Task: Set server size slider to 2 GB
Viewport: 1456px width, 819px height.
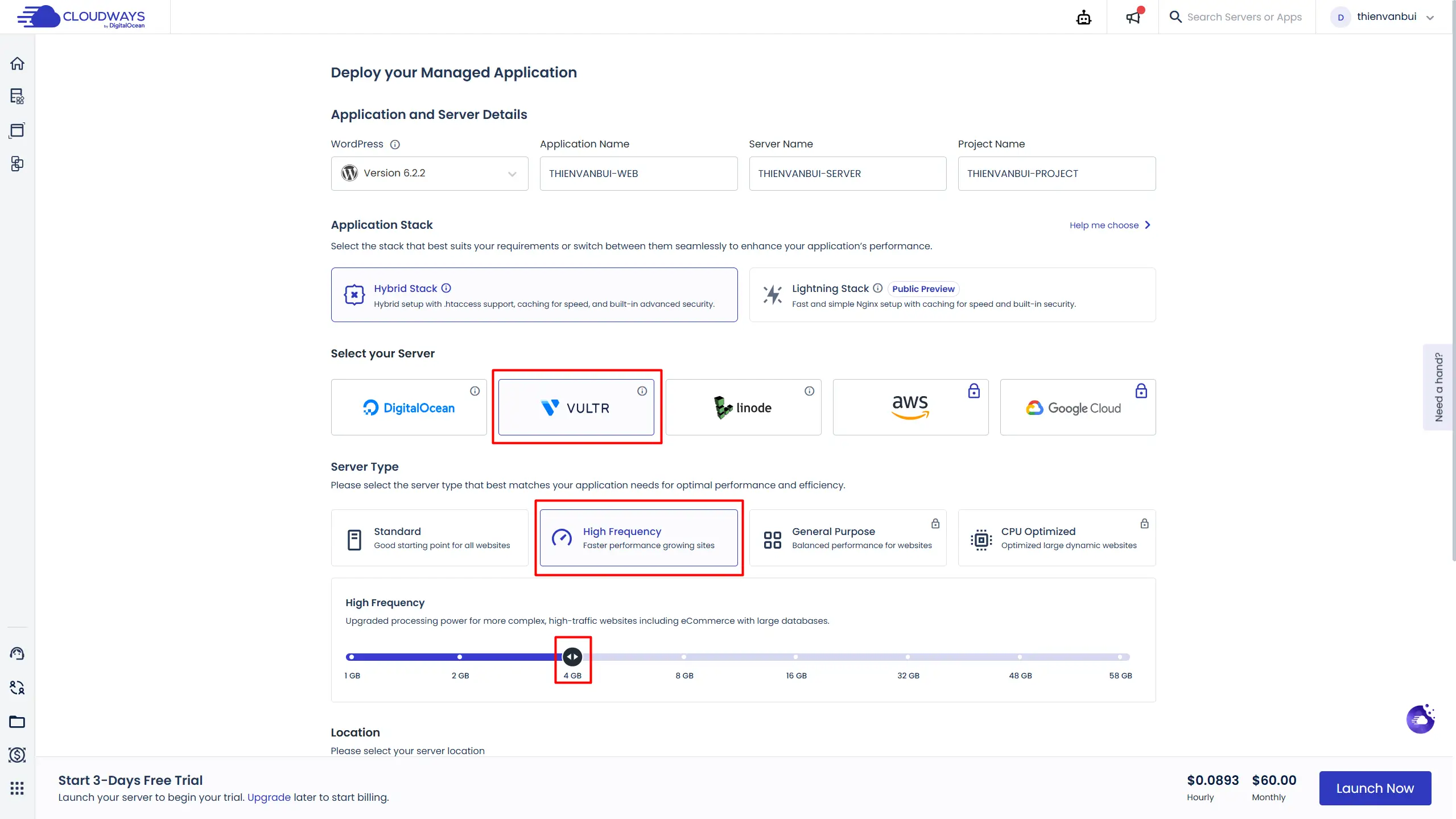Action: 460,657
